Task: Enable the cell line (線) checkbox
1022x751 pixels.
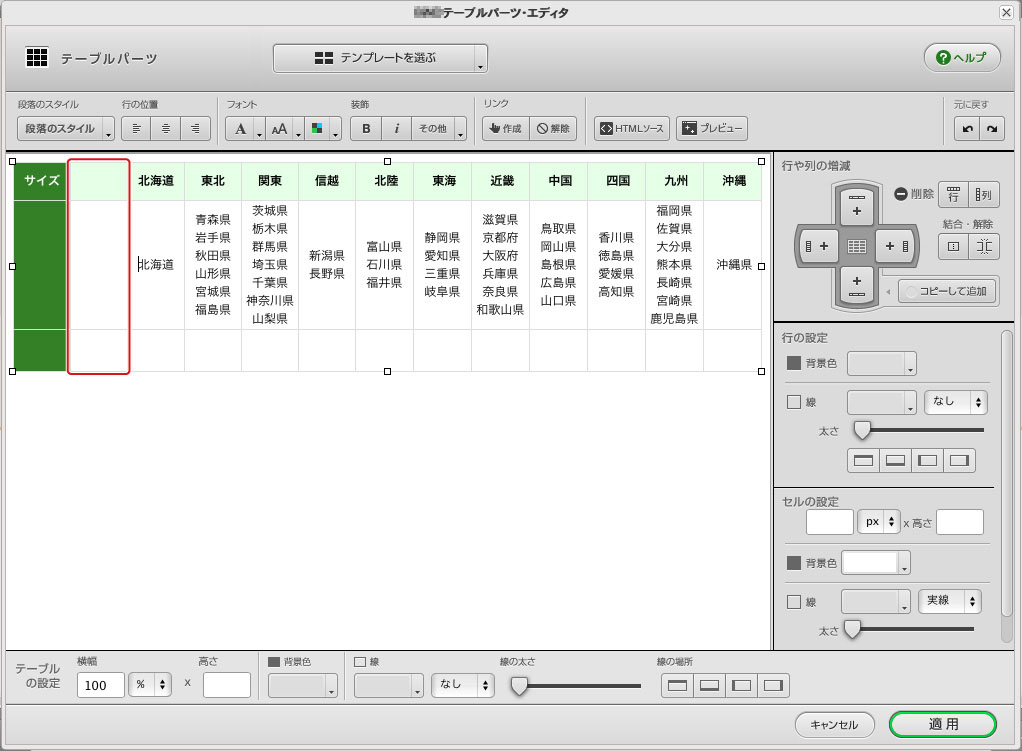Action: 794,602
